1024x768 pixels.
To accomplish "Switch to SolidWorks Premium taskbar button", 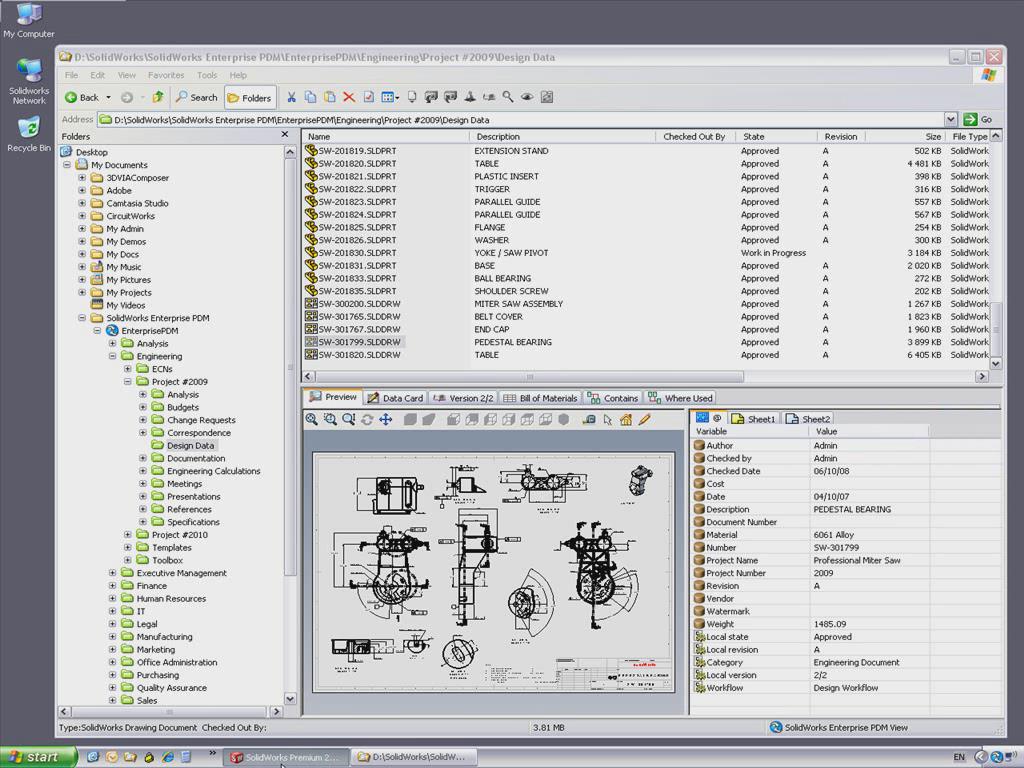I will [x=285, y=757].
